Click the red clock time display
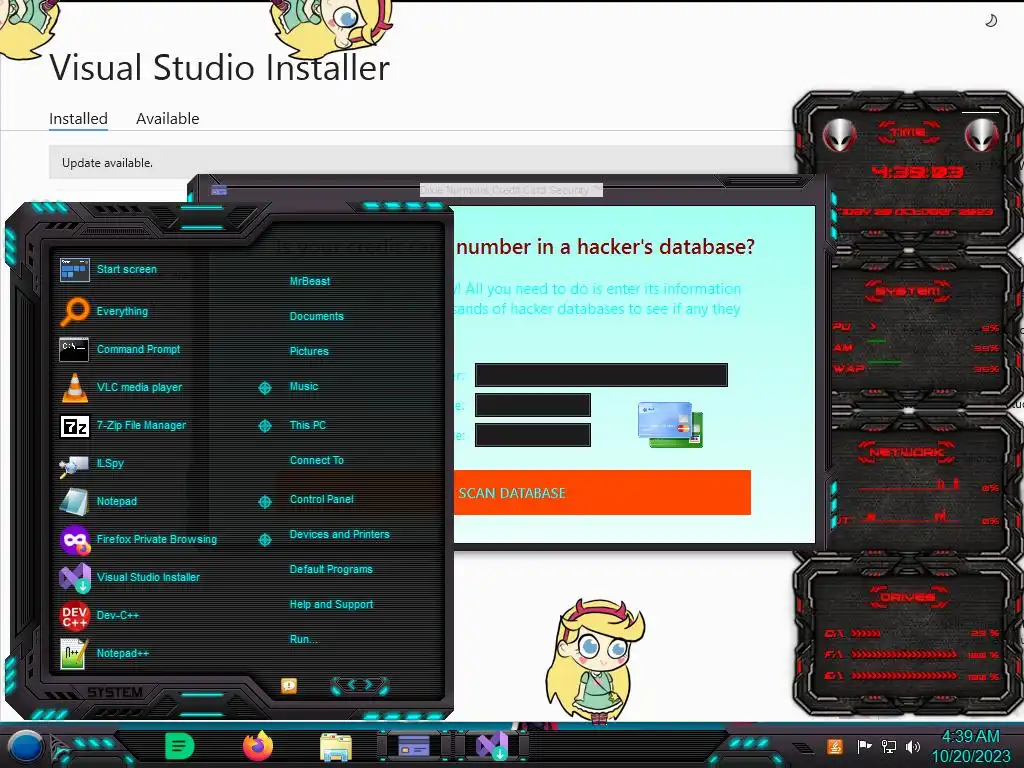The height and width of the screenshot is (768, 1024). [918, 172]
